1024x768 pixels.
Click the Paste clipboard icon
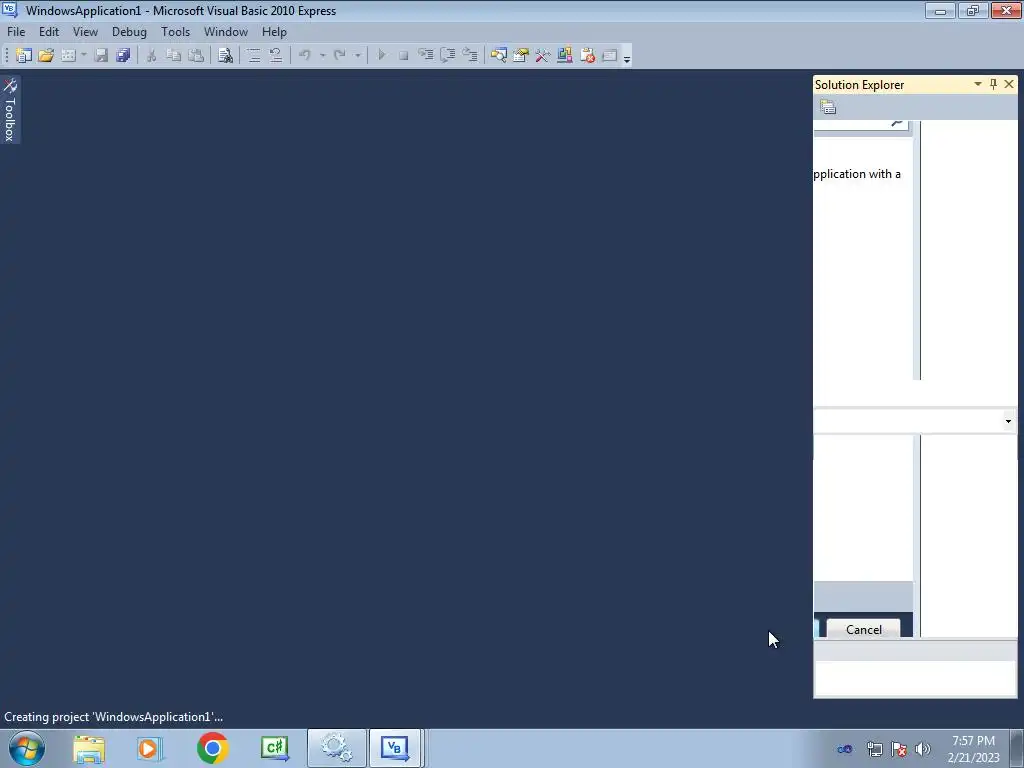(195, 56)
